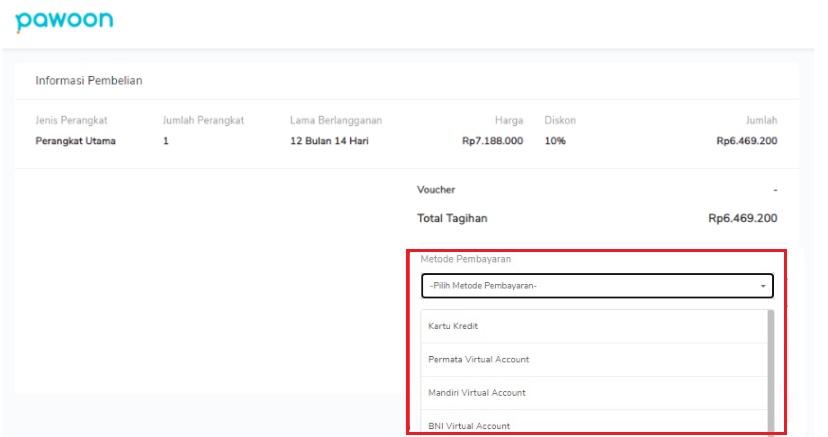828x437 pixels.
Task: Click the Total Tagihan amount Rp6.469.200
Action: 742,218
